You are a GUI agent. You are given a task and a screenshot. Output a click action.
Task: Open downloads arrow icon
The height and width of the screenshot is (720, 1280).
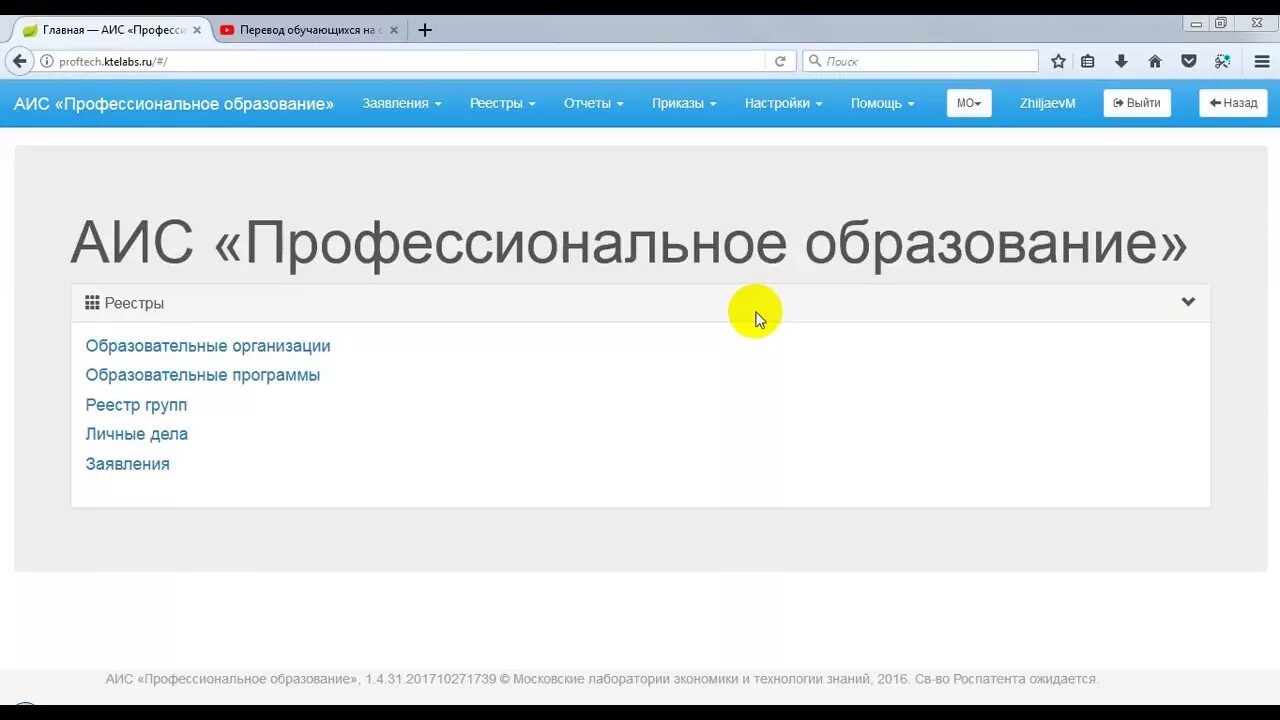(1121, 61)
